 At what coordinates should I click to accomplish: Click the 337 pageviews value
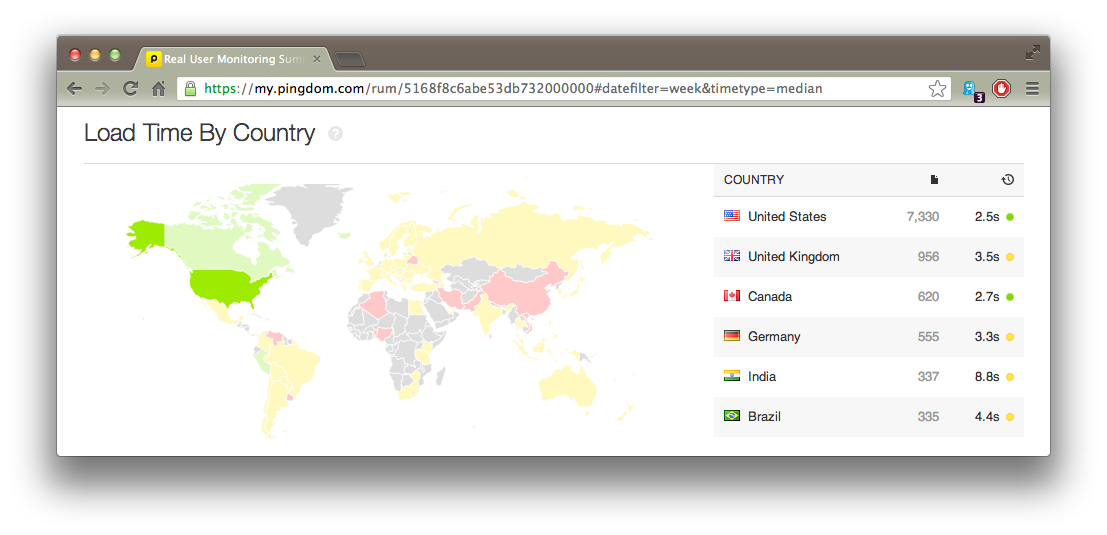[928, 377]
